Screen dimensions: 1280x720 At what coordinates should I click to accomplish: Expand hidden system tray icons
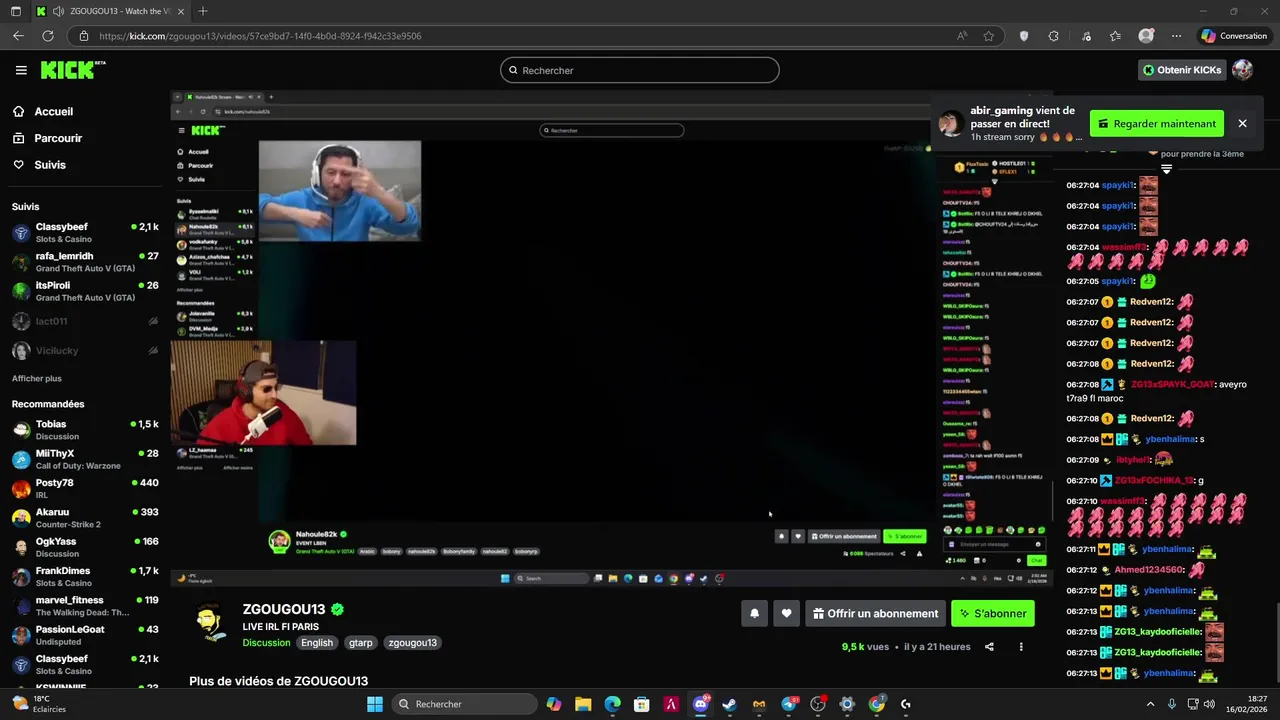[x=1150, y=704]
